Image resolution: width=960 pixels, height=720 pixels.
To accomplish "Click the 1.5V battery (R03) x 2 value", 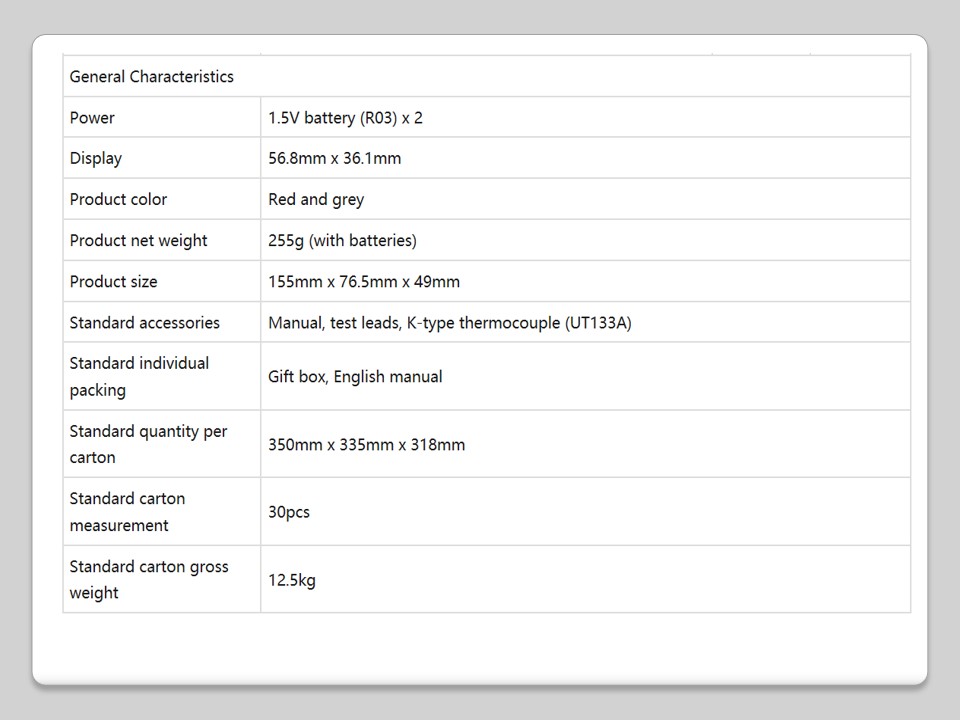I will click(x=345, y=118).
